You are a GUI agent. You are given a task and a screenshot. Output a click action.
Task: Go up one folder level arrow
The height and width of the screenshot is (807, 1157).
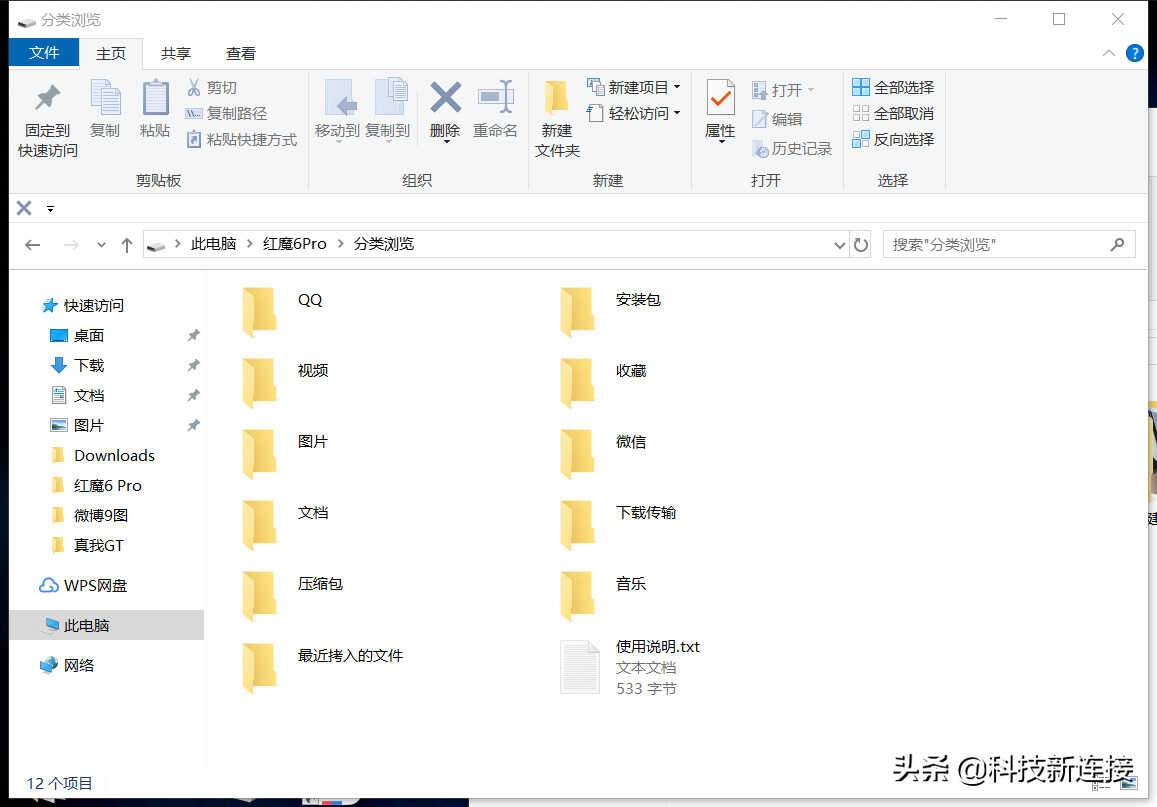click(x=127, y=245)
